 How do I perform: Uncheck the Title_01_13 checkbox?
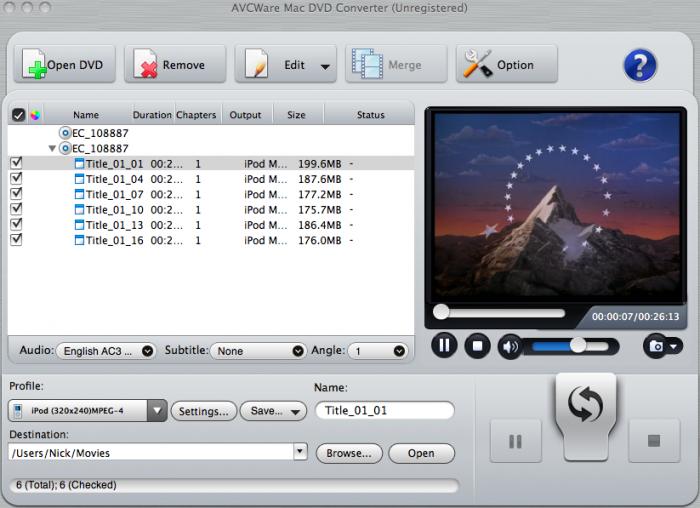coord(16,224)
